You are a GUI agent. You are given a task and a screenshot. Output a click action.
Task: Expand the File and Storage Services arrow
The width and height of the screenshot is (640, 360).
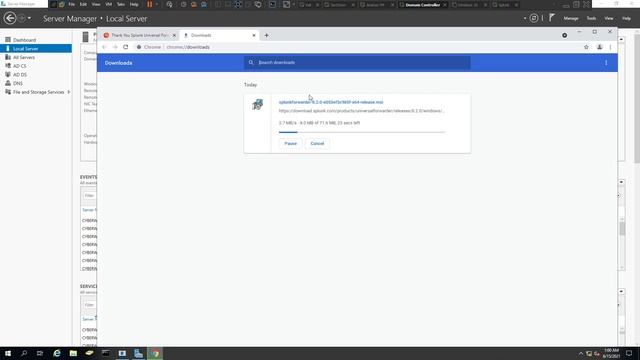coord(69,92)
